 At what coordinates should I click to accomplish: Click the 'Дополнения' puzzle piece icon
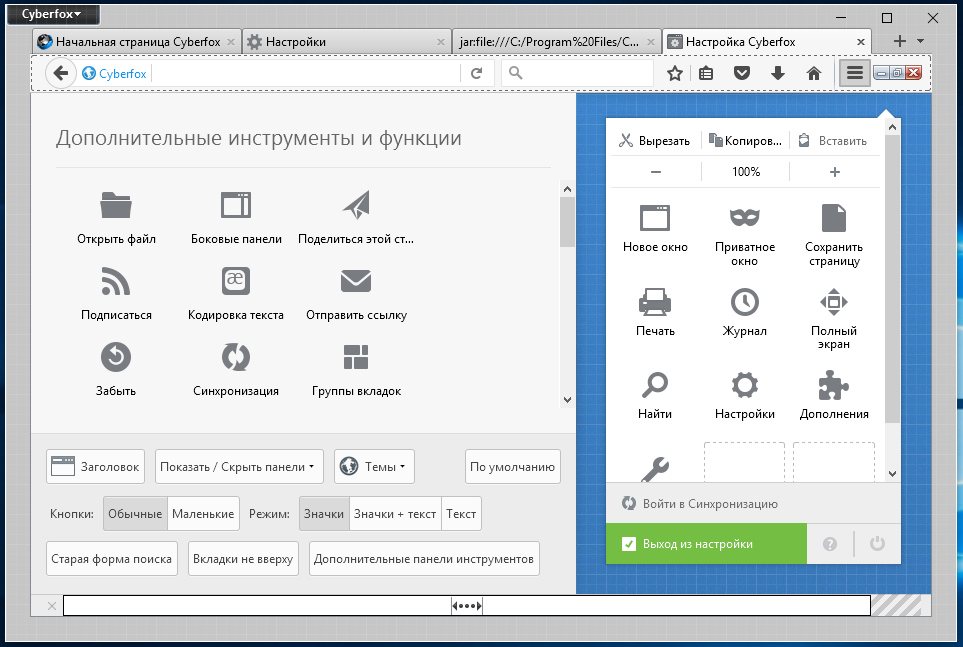(834, 385)
